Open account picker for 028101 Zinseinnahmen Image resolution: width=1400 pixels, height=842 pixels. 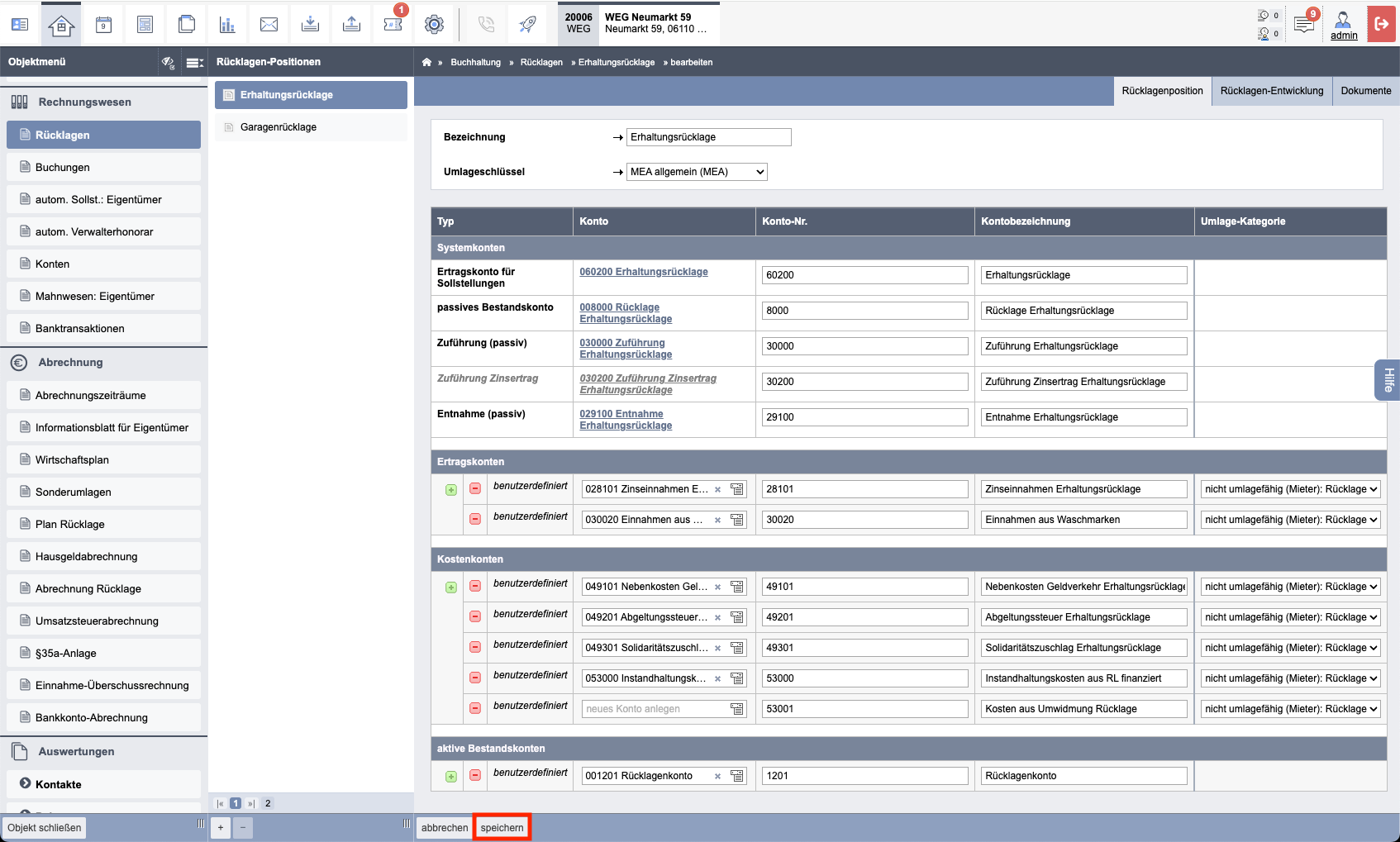coord(737,489)
